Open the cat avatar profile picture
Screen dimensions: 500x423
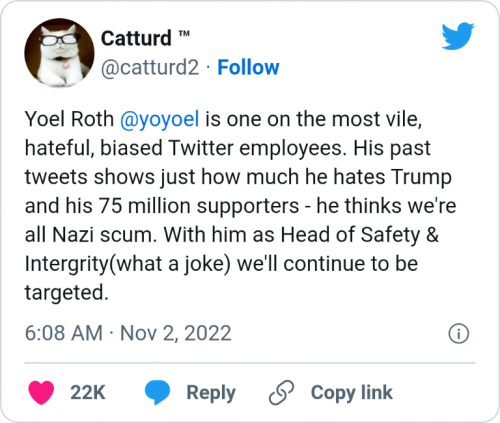[x=59, y=53]
